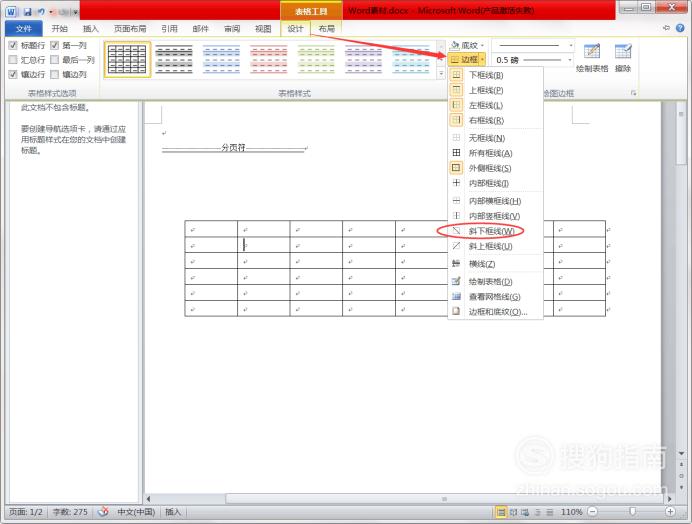
Task: Click the 绘制表格 draw table ribbon button
Action: click(592, 57)
